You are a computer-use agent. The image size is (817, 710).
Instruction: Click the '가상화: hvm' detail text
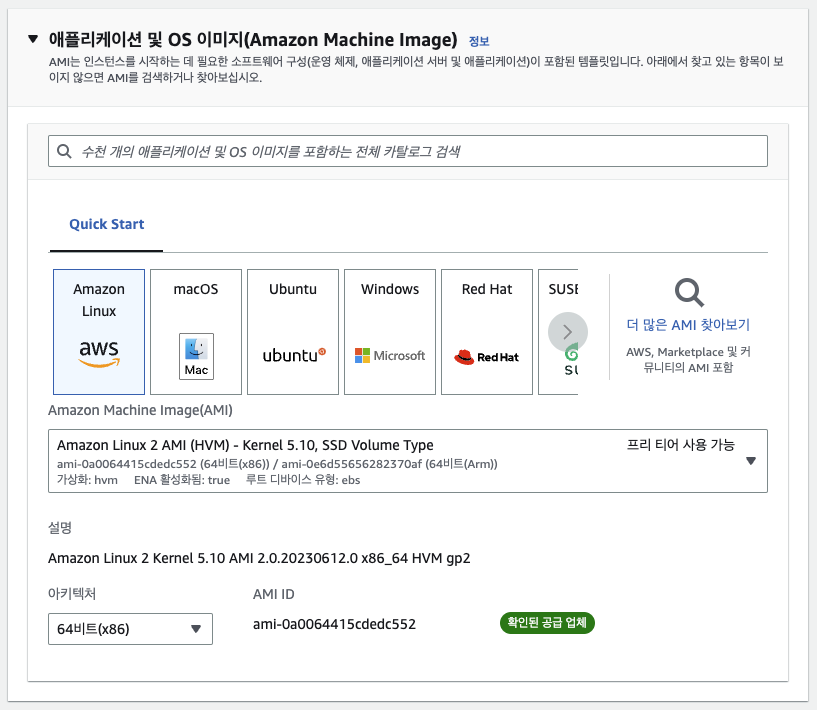(x=87, y=480)
